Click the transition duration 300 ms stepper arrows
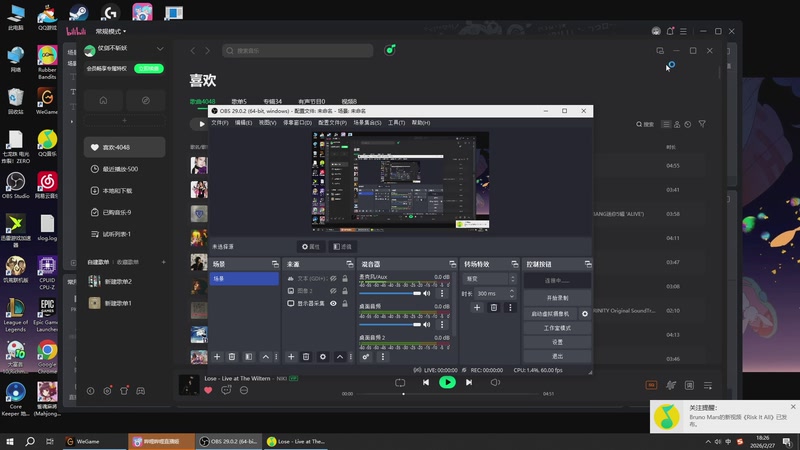Viewport: 800px width, 450px height. click(x=512, y=293)
